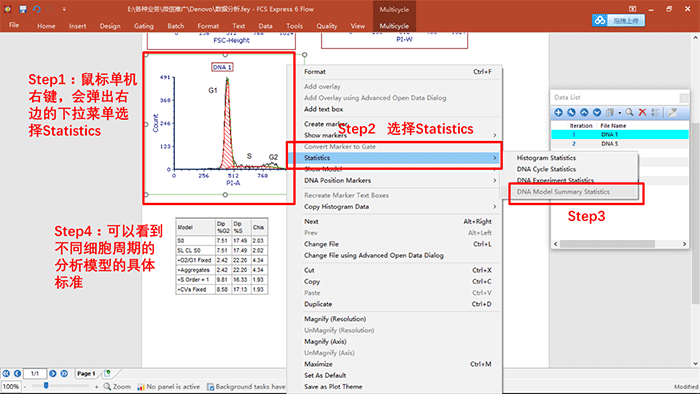Select the DNA 5 row in Data List
The height and width of the screenshot is (394, 700).
click(x=620, y=144)
